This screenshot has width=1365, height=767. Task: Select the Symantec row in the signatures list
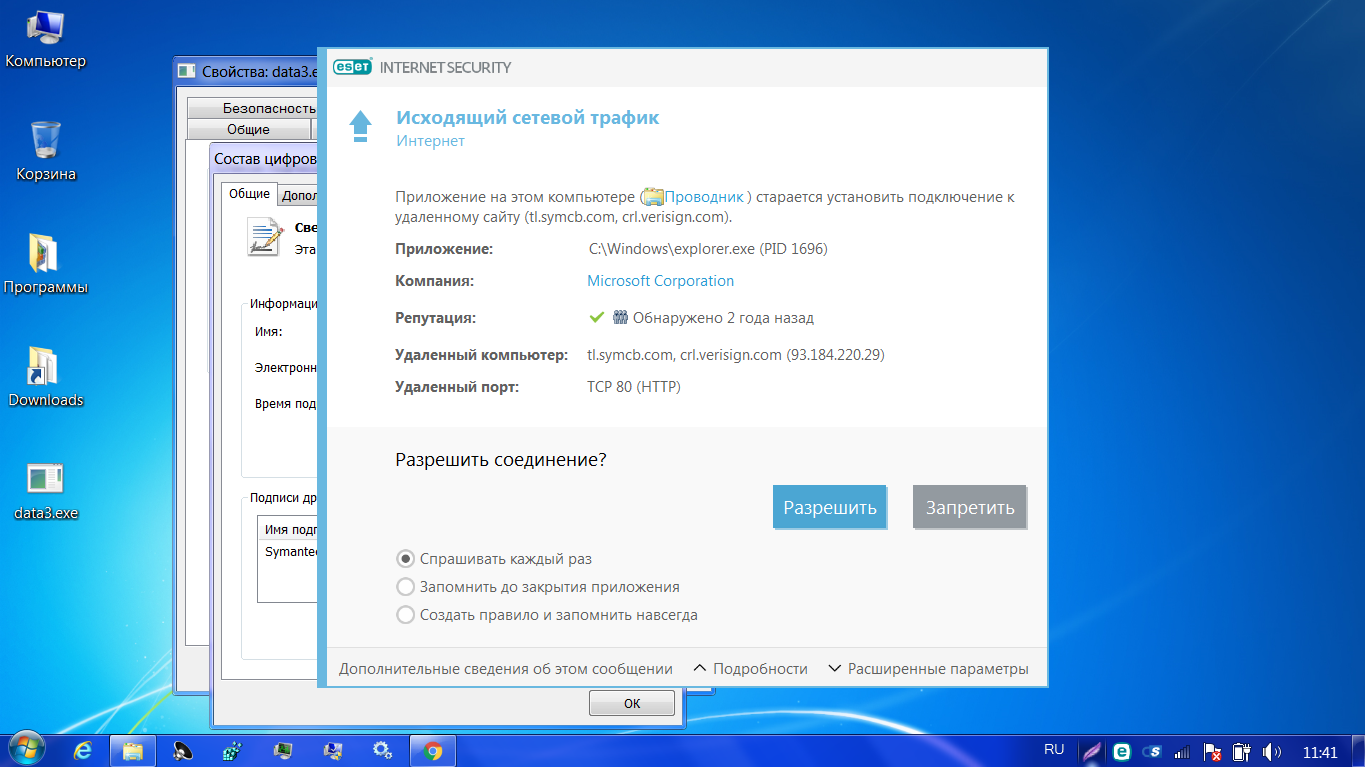point(288,551)
